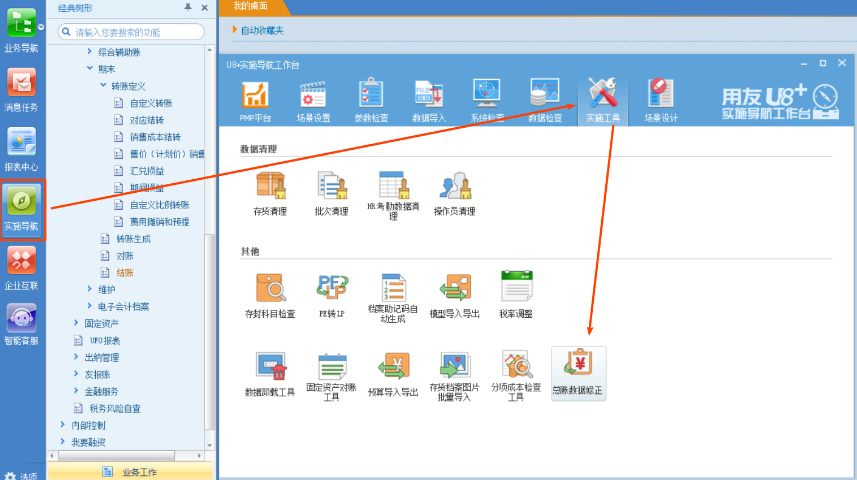Open 固定资产对账工具

[331, 374]
